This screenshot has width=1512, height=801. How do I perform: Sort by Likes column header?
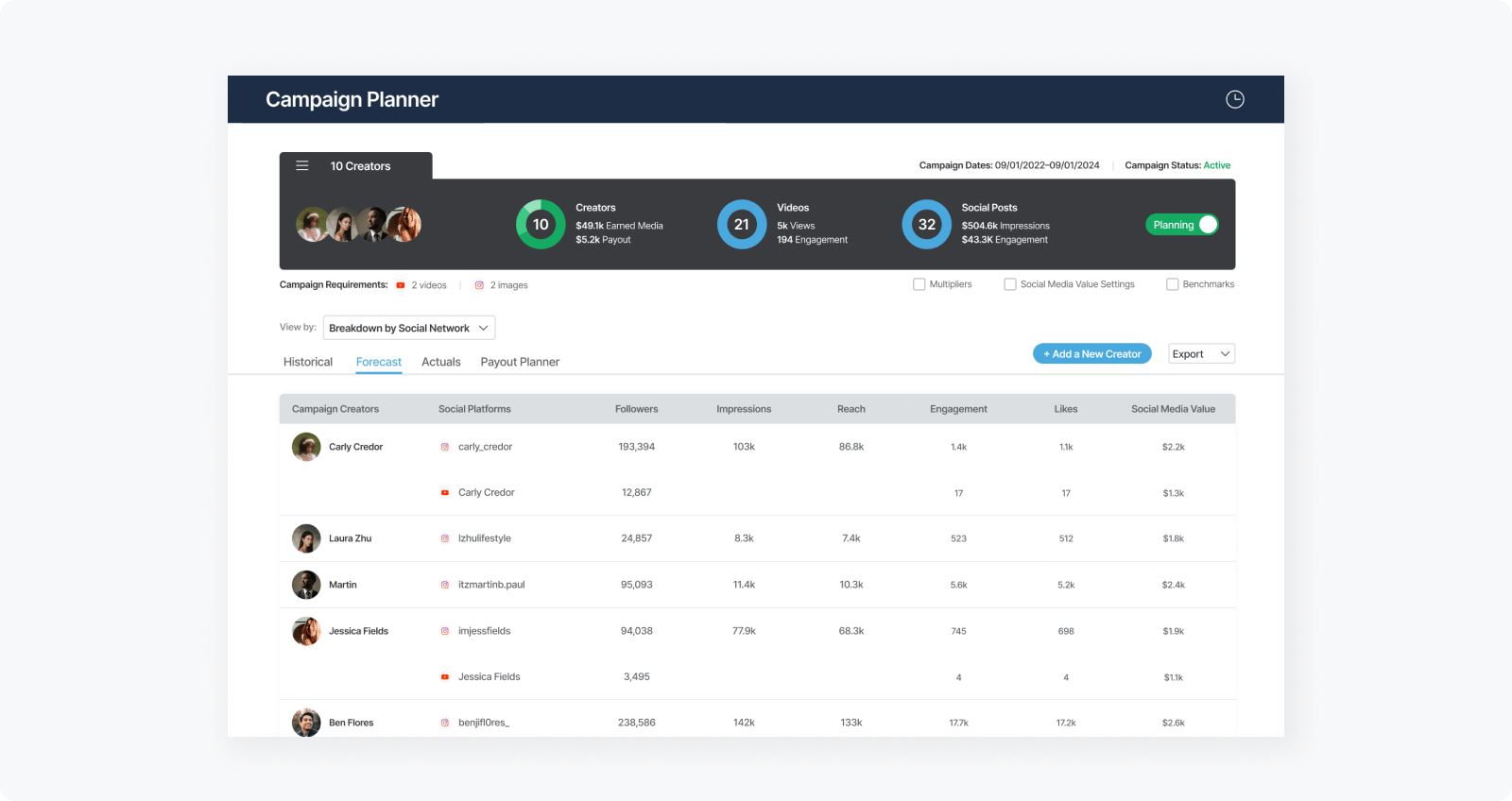pos(1066,409)
